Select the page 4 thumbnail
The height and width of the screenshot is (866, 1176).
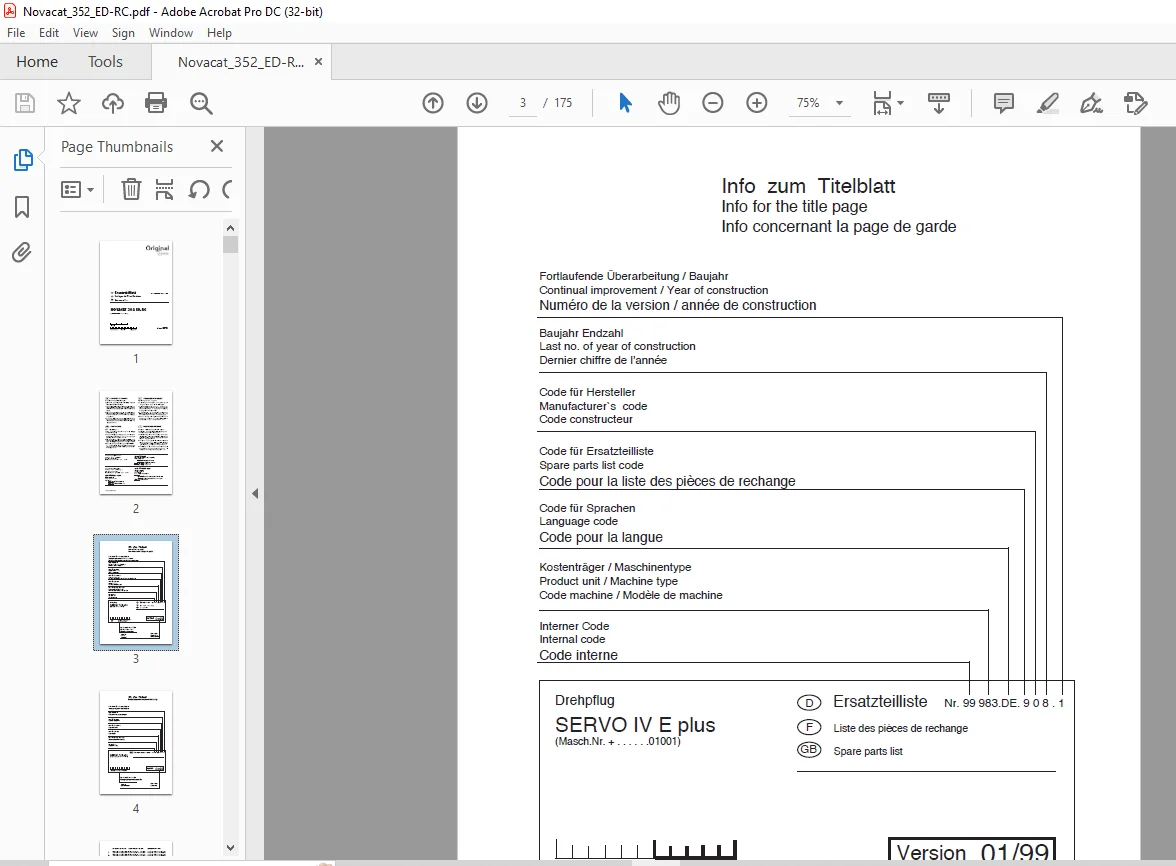[136, 742]
